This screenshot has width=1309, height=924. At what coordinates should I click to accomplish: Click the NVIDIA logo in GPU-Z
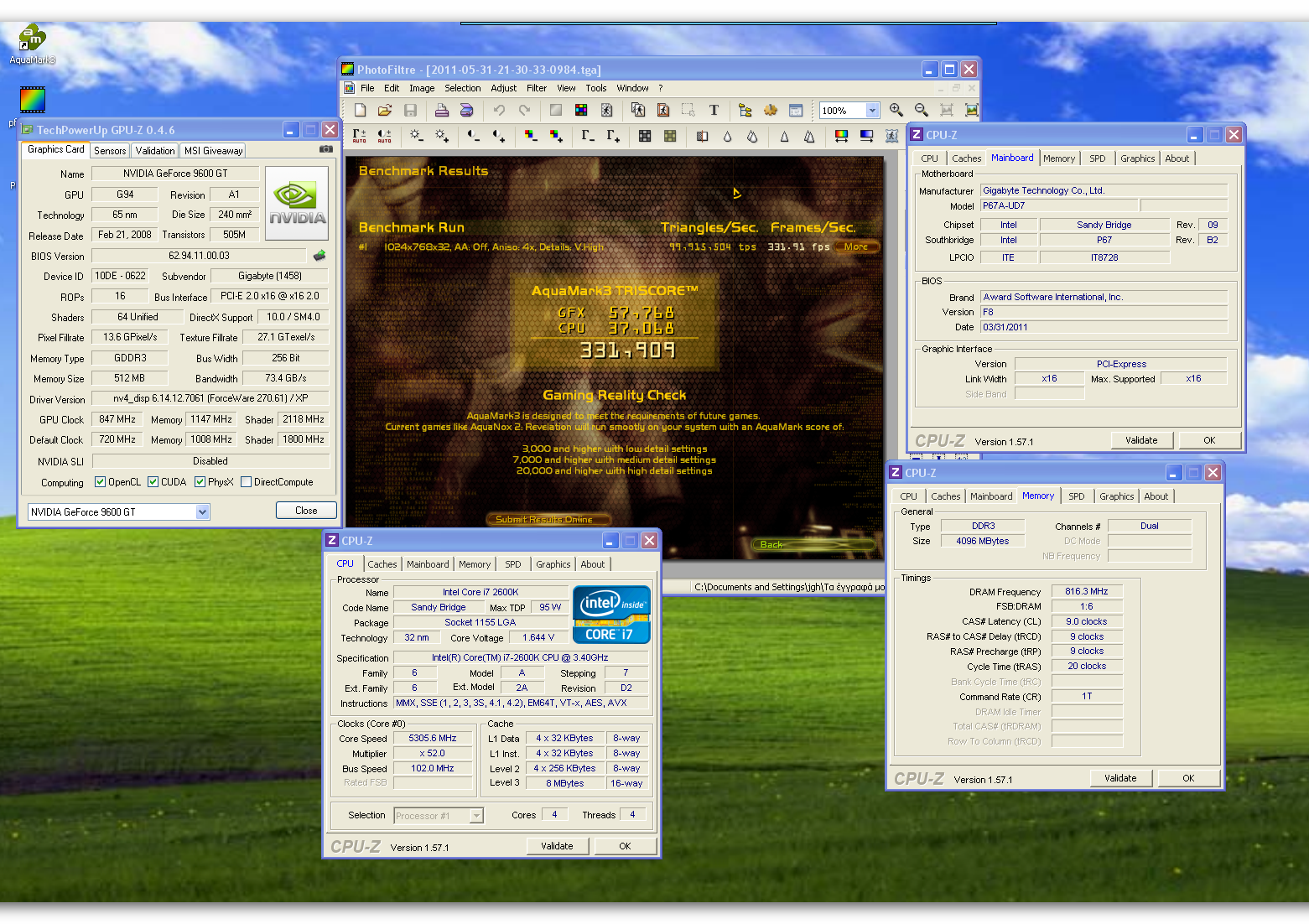point(297,204)
